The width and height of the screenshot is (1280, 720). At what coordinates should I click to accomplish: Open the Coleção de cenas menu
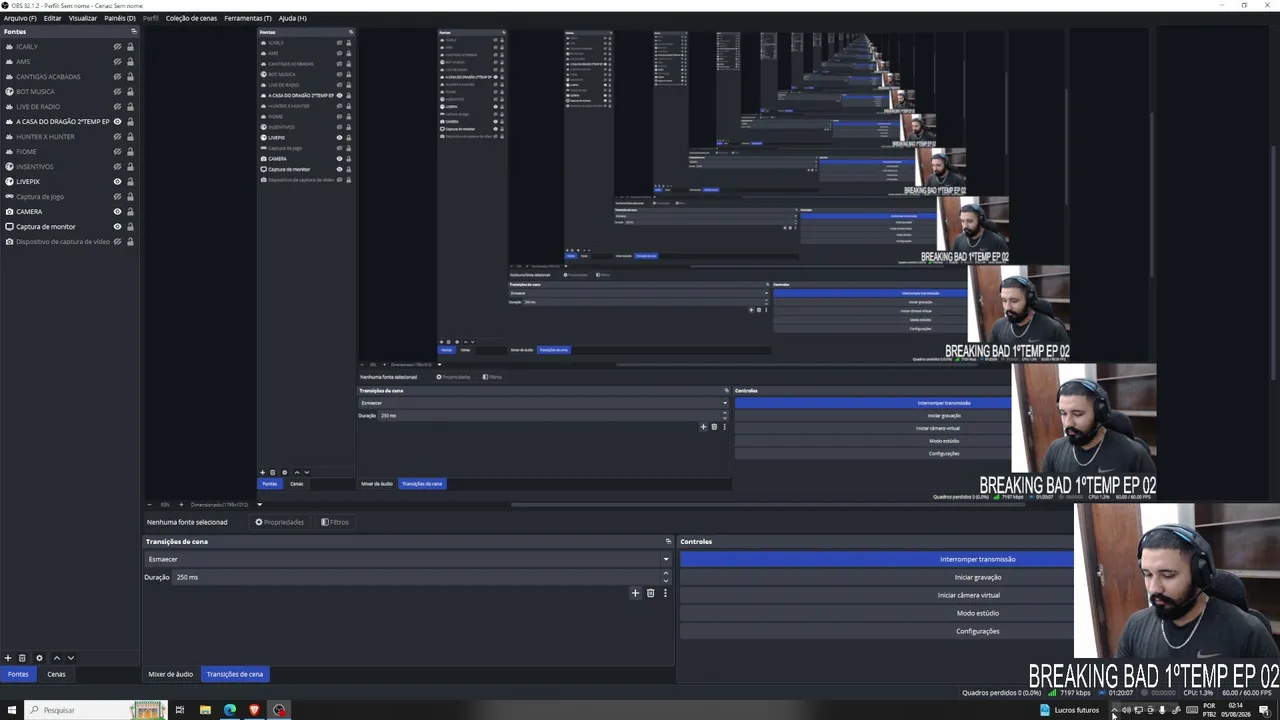(191, 18)
